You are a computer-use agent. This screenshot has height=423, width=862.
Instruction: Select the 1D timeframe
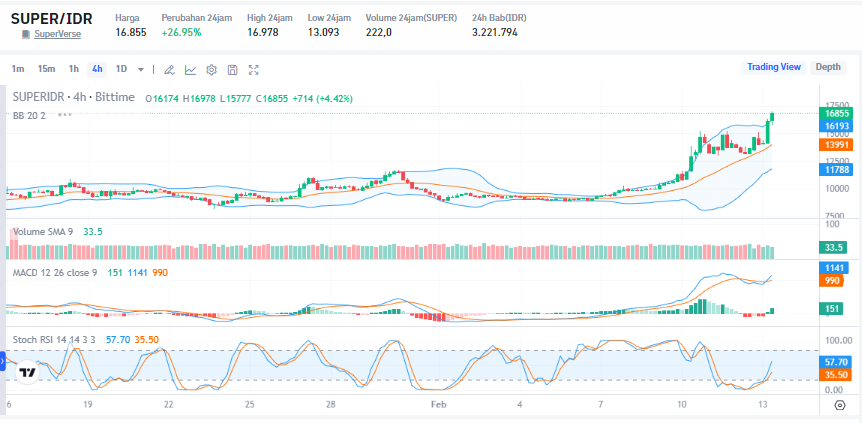tap(121, 69)
